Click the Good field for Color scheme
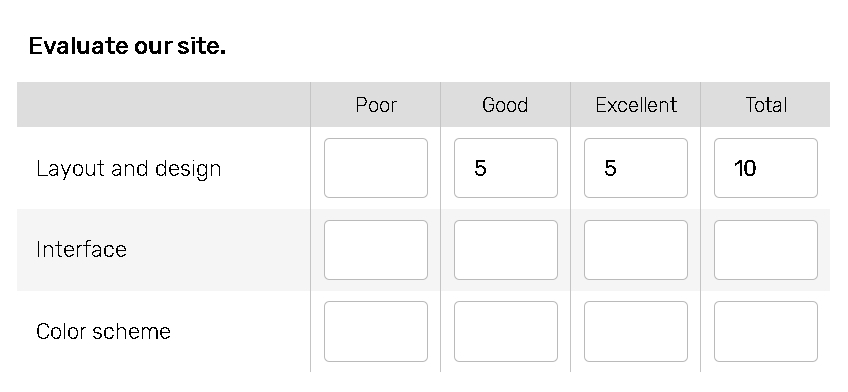The width and height of the screenshot is (848, 392). point(506,331)
